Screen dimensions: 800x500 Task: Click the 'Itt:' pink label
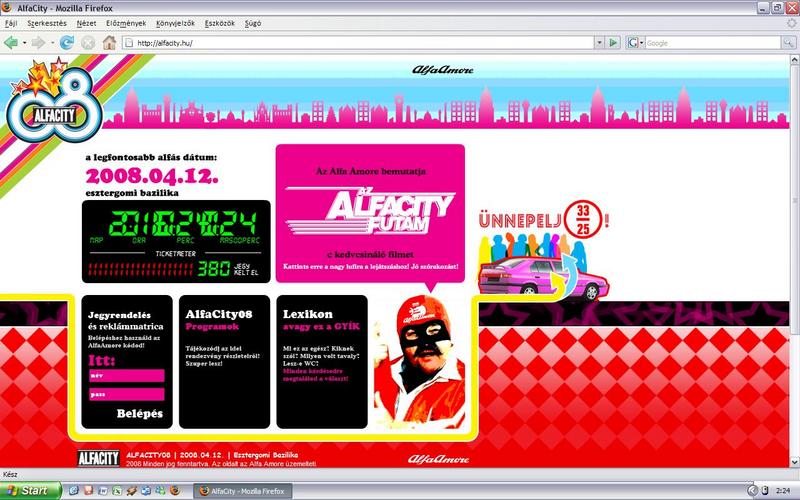[x=102, y=361]
